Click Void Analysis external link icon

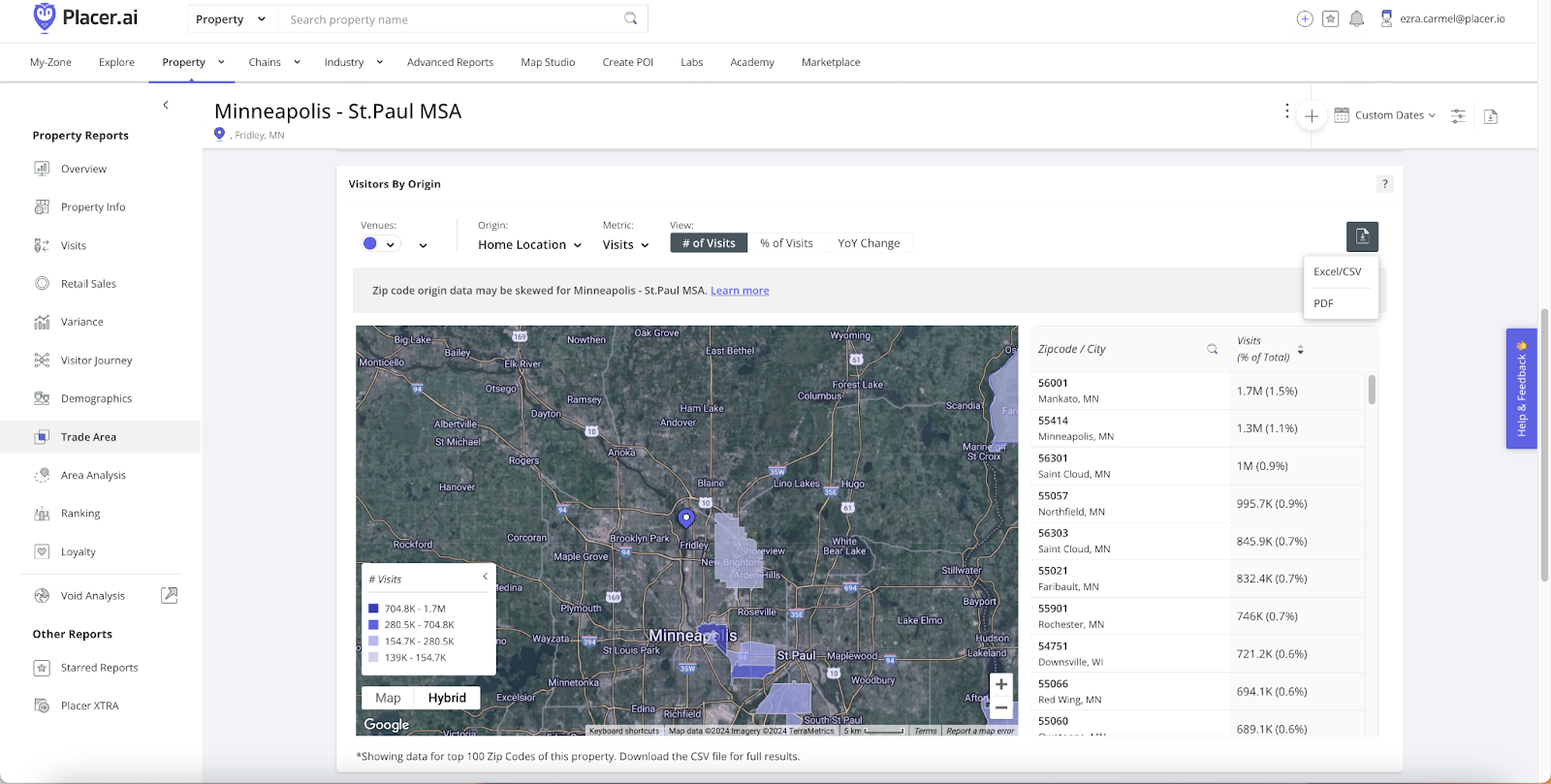pyautogui.click(x=170, y=595)
